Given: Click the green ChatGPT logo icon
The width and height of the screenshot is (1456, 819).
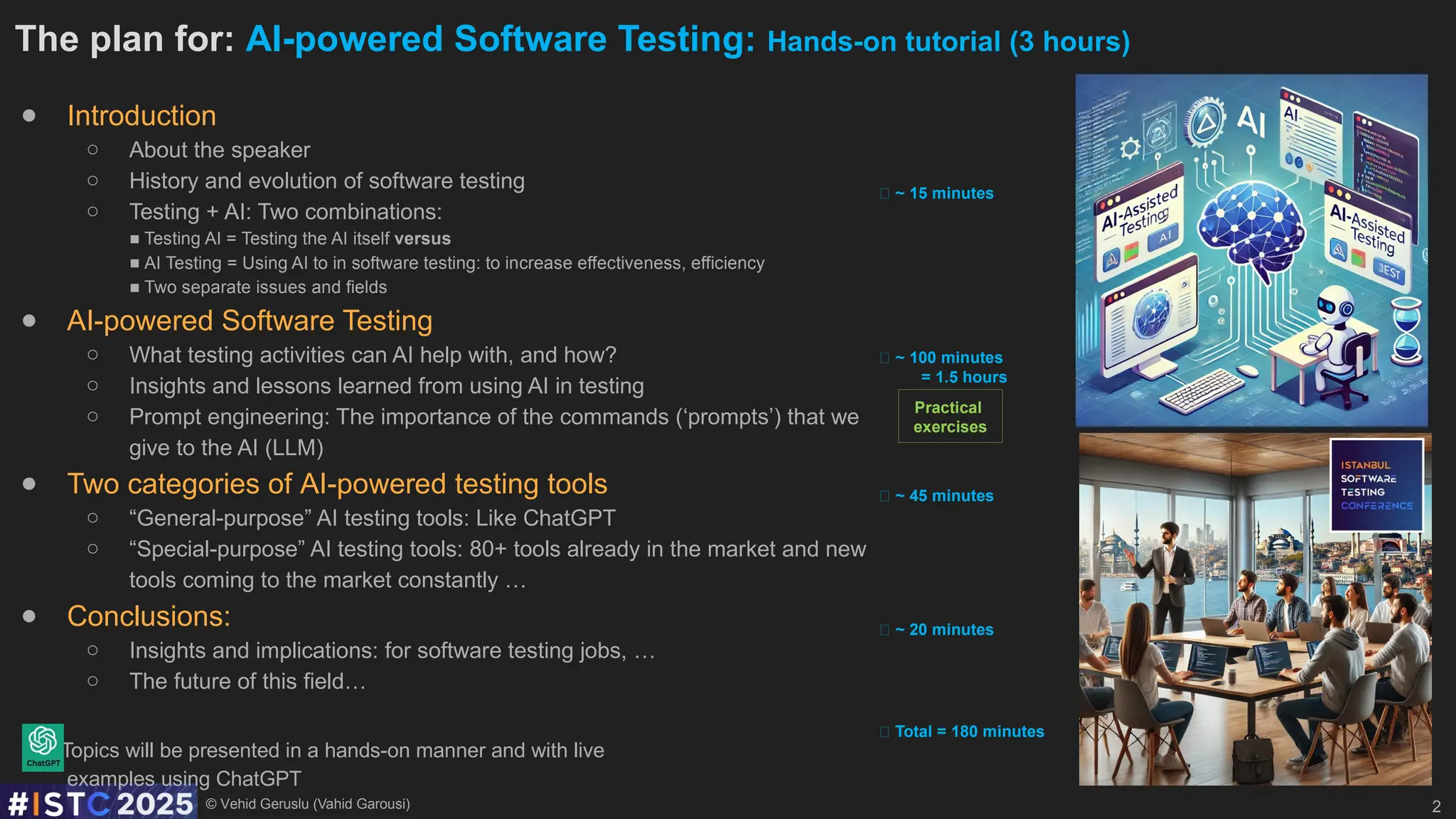Looking at the screenshot, I should click(43, 746).
